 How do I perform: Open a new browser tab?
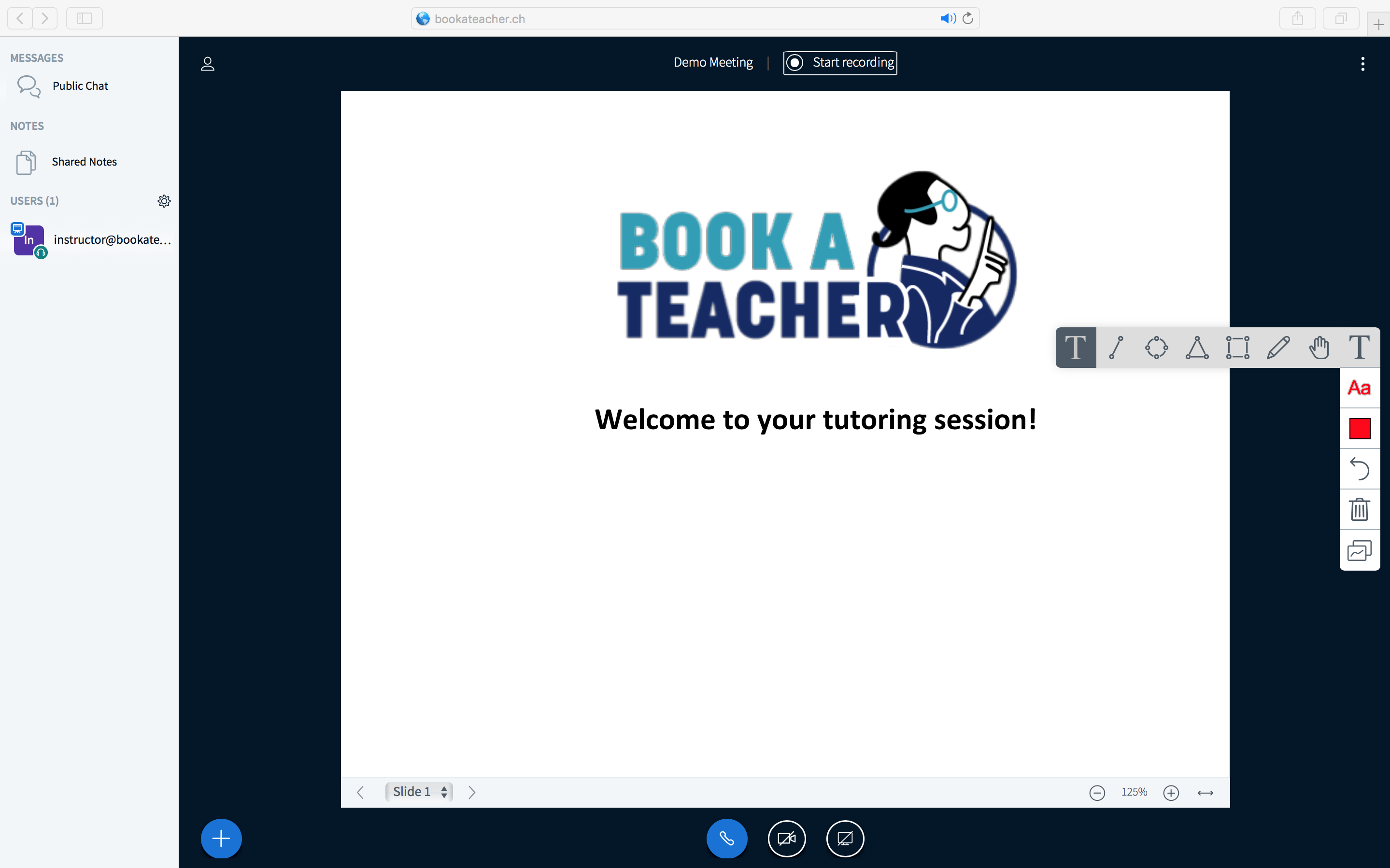pyautogui.click(x=1378, y=24)
